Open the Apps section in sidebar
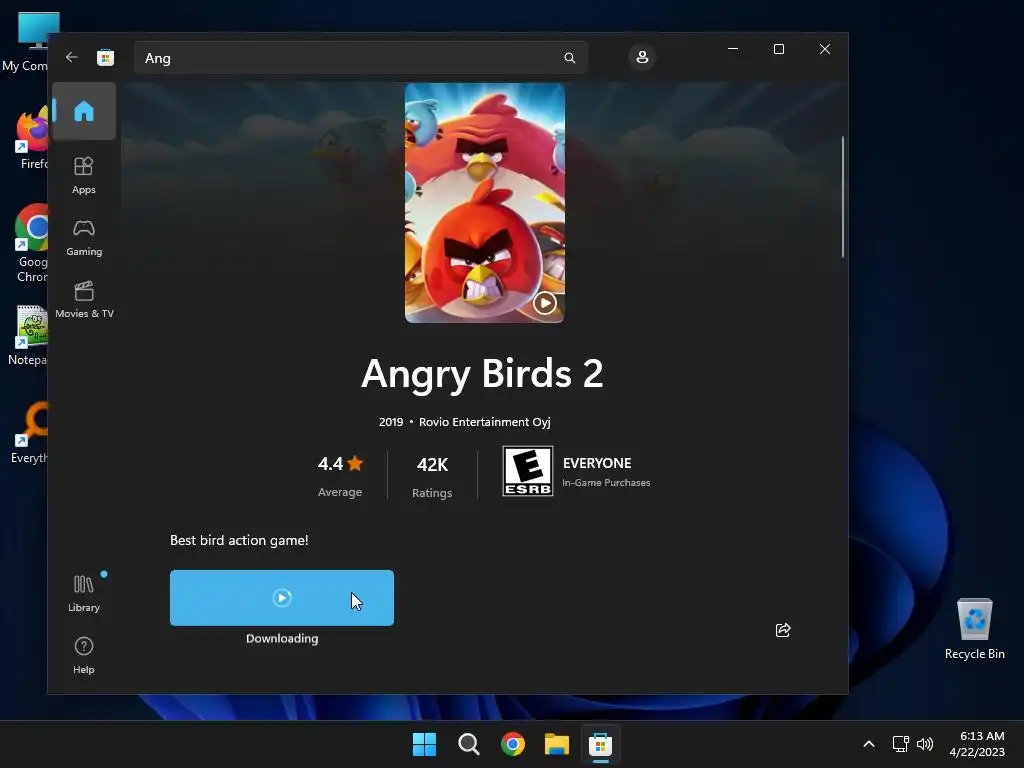Image resolution: width=1024 pixels, height=768 pixels. [x=84, y=175]
